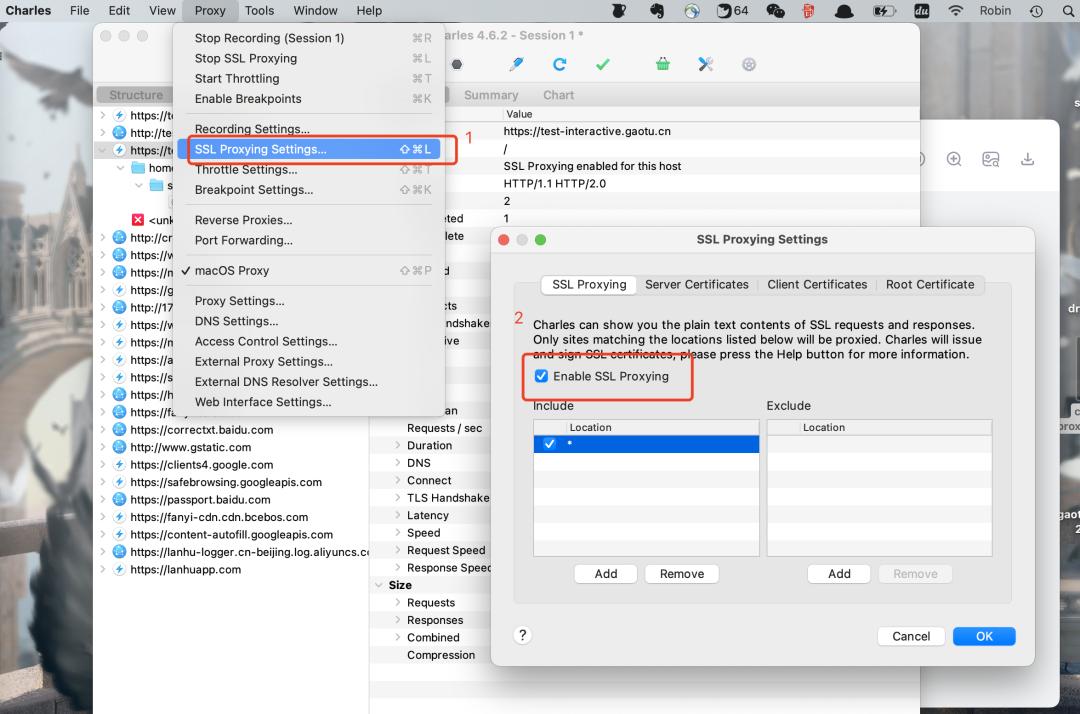Click the green basket toolbar icon
Image resolution: width=1080 pixels, height=714 pixels.
[663, 64]
